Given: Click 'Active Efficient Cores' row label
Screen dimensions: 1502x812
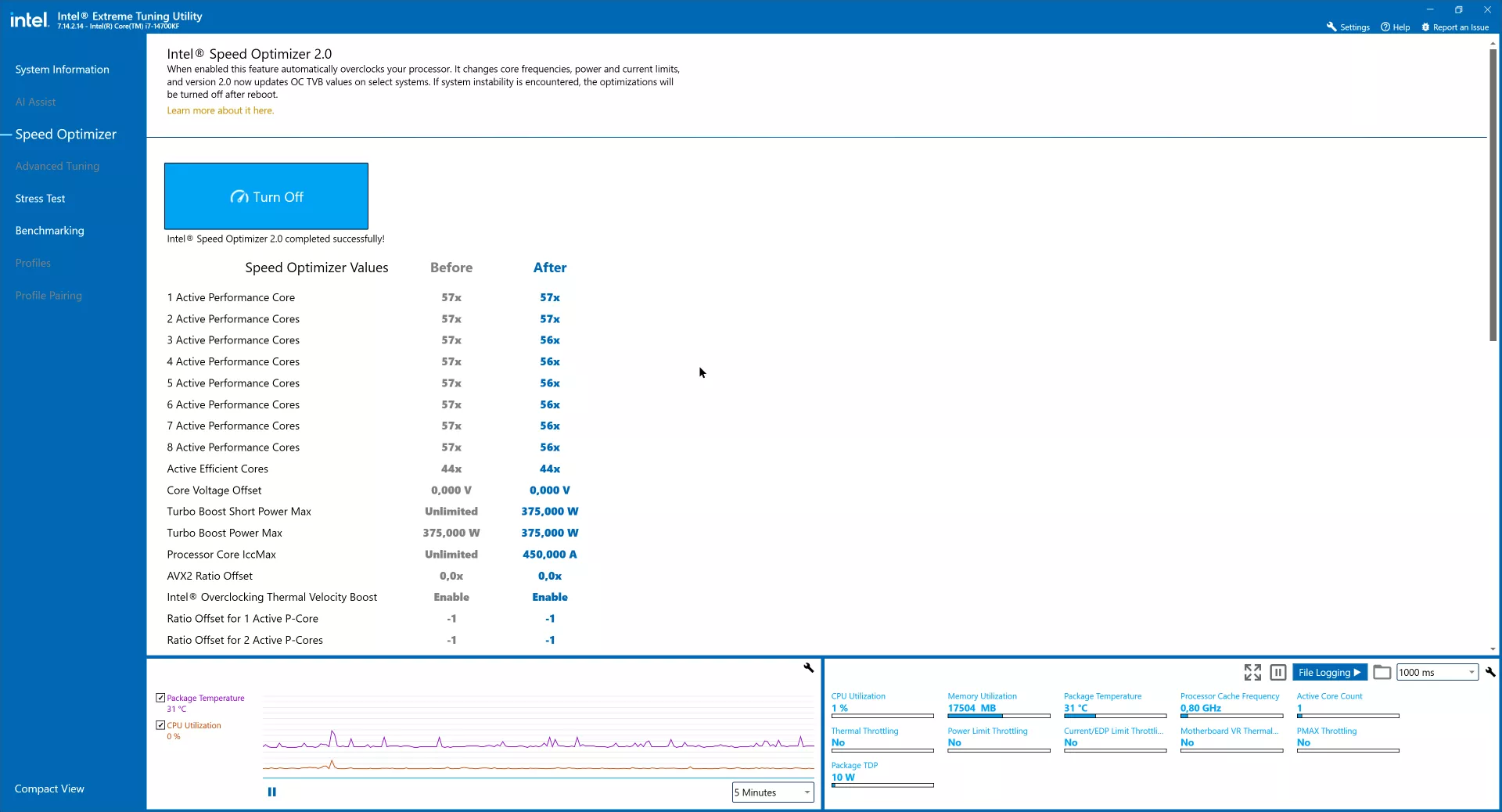Looking at the screenshot, I should [217, 469].
